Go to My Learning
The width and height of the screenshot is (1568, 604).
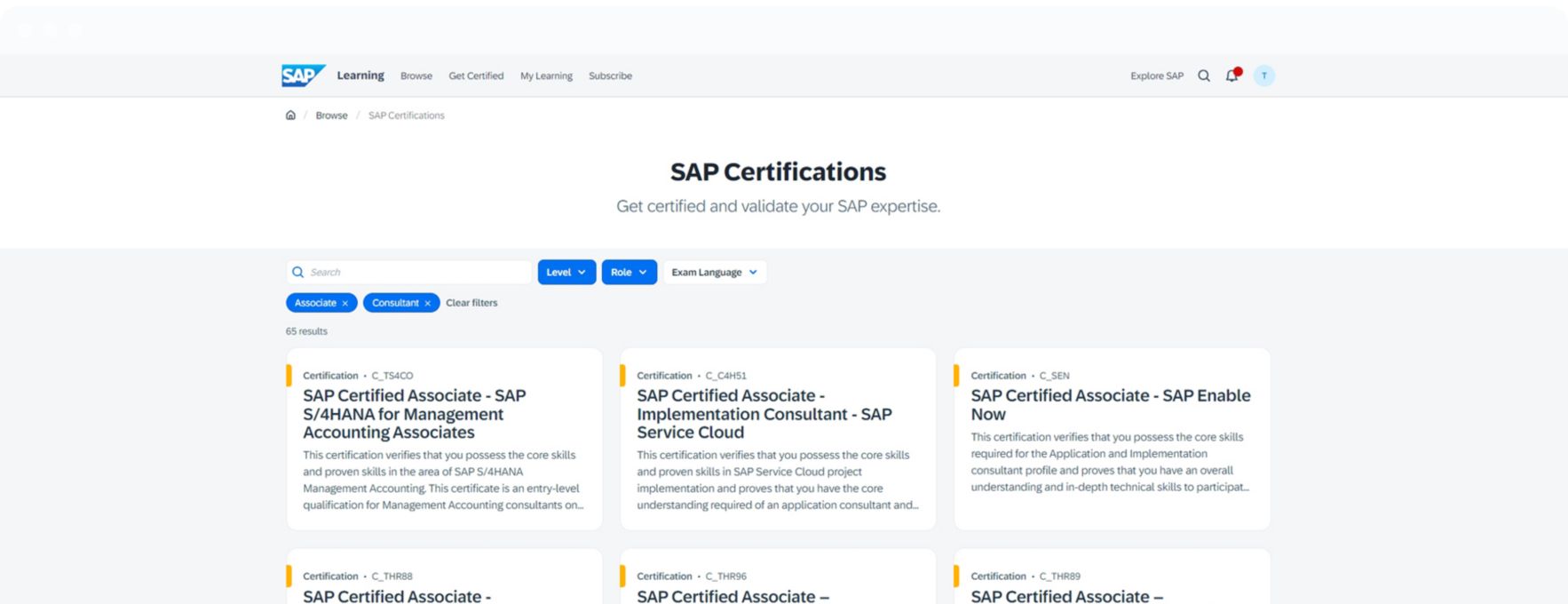click(x=546, y=76)
